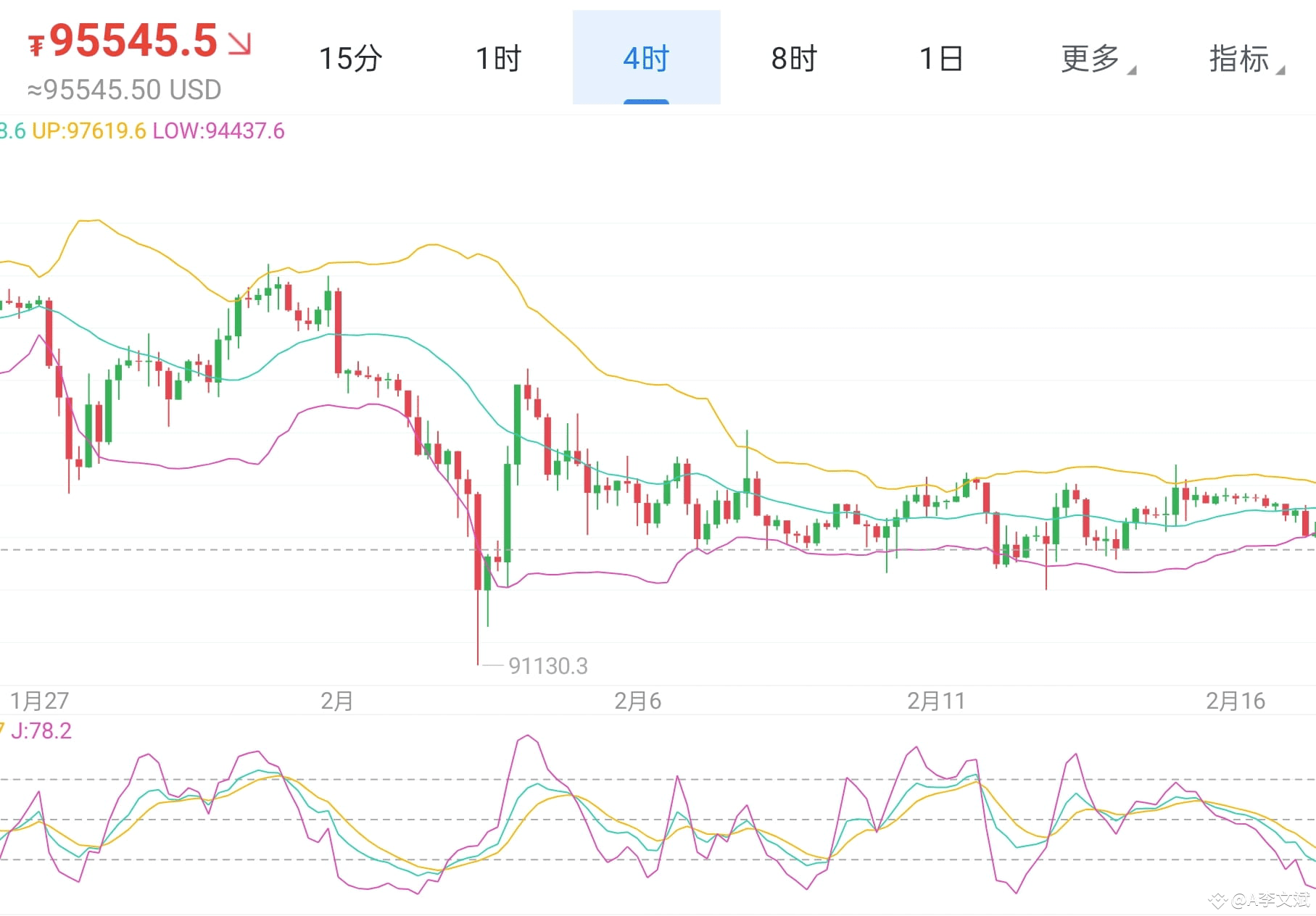Tap the 1月27 date axis label
1316x916 pixels.
coord(39,701)
